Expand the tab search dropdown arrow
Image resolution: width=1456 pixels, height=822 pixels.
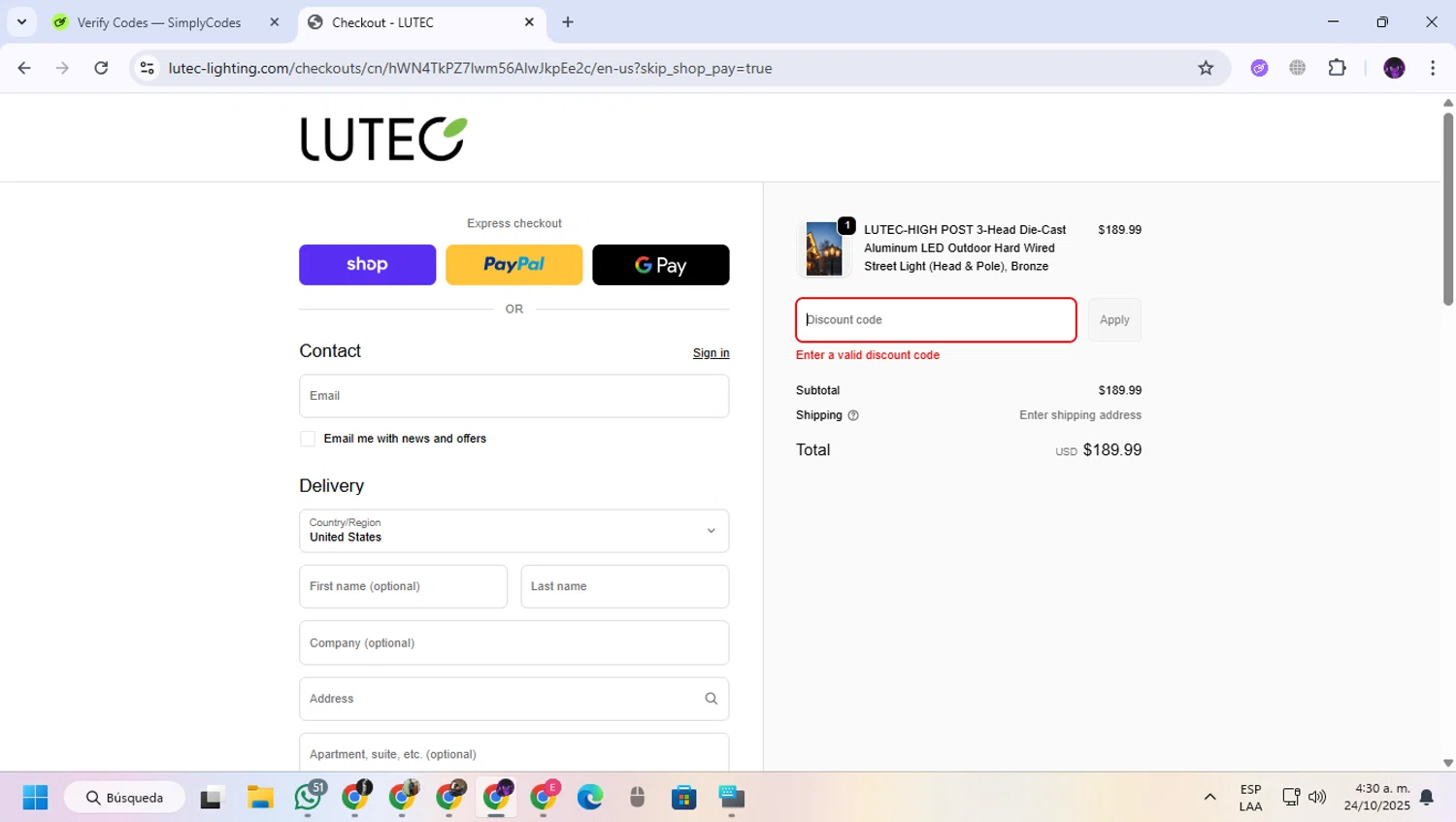tap(21, 22)
